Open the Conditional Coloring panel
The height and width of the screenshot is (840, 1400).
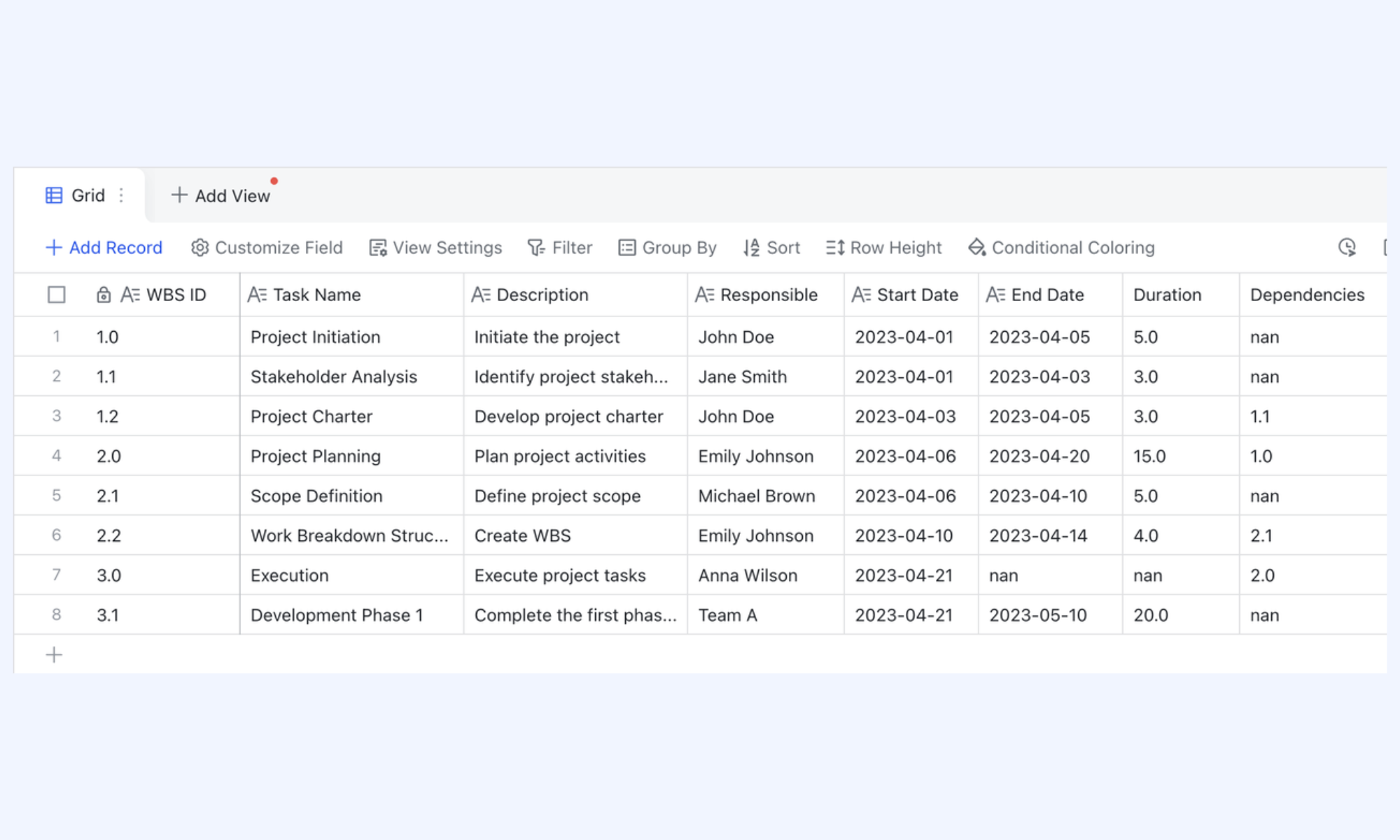point(1061,248)
